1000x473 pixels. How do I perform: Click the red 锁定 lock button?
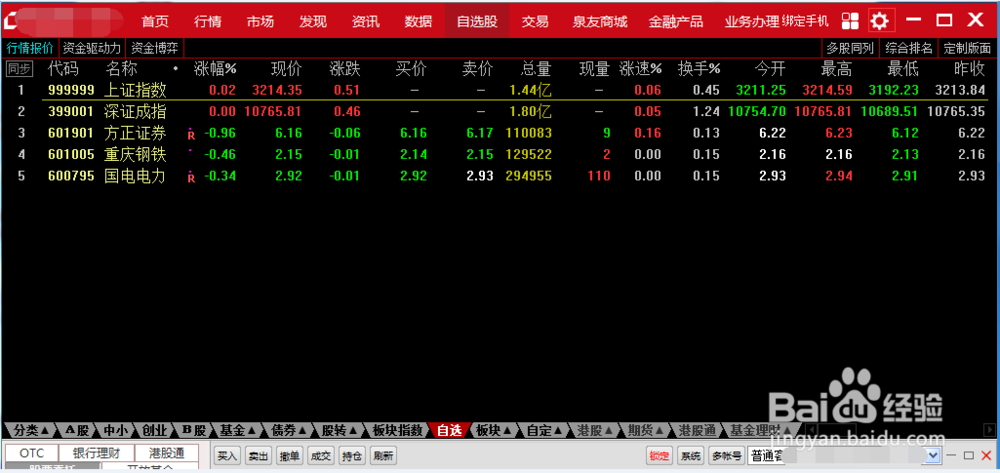tap(659, 456)
